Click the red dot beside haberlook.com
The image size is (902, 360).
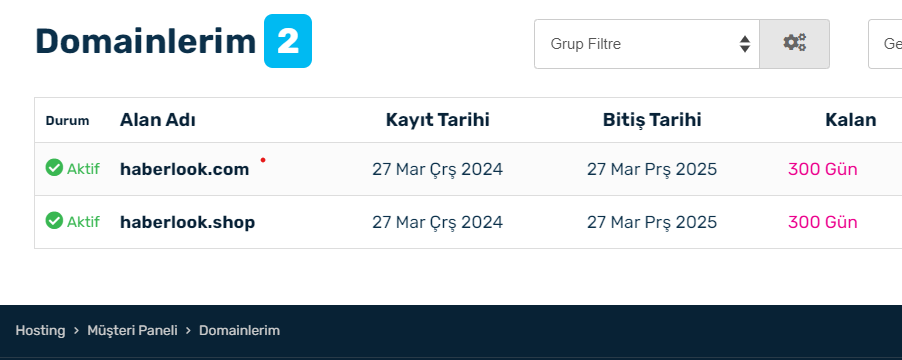click(263, 160)
